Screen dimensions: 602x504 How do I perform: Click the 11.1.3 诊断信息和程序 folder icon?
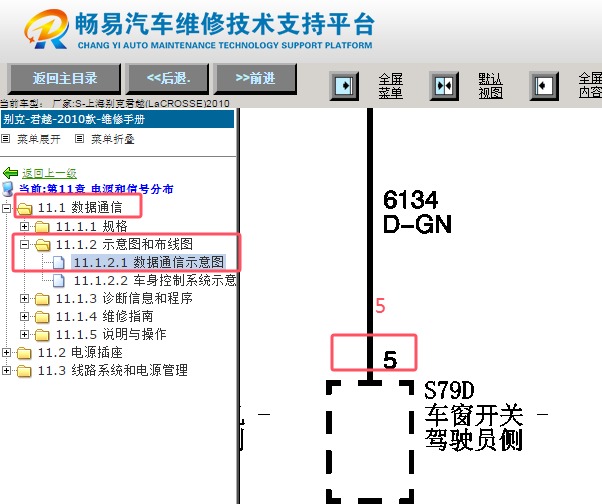point(42,299)
